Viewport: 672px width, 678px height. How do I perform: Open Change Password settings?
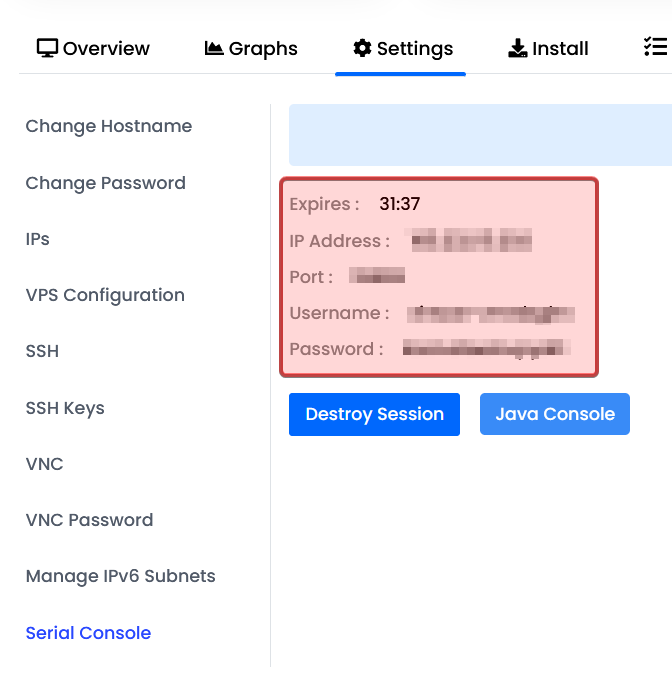(x=105, y=183)
